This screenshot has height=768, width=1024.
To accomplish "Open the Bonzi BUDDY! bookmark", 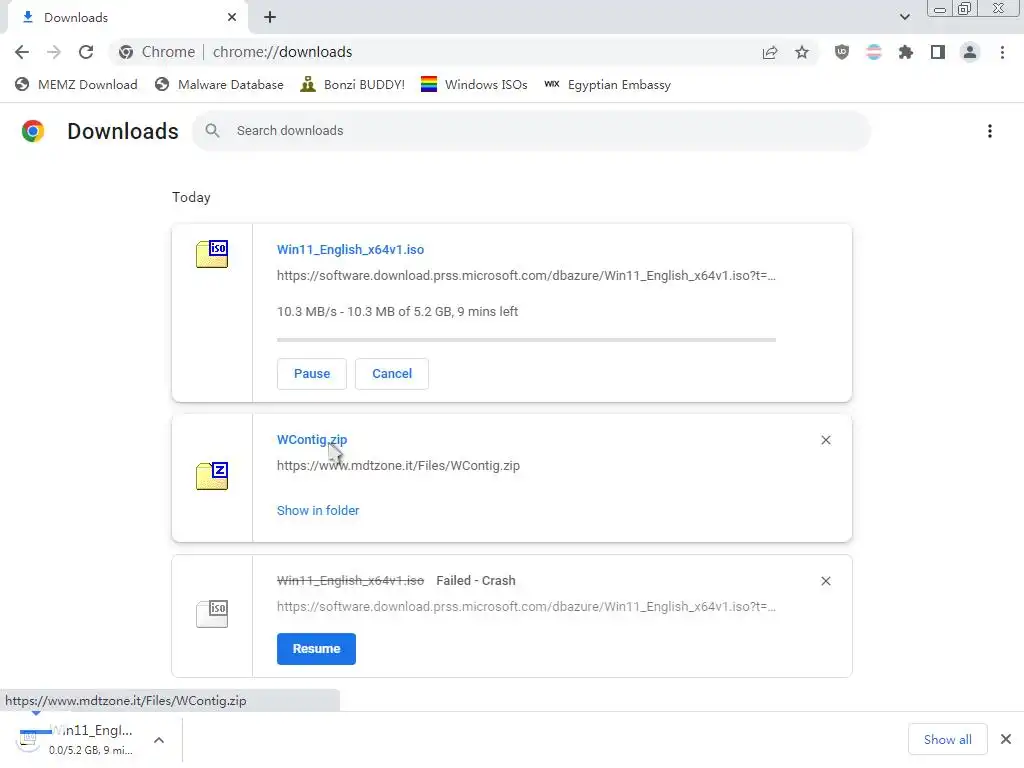I will pyautogui.click(x=353, y=85).
